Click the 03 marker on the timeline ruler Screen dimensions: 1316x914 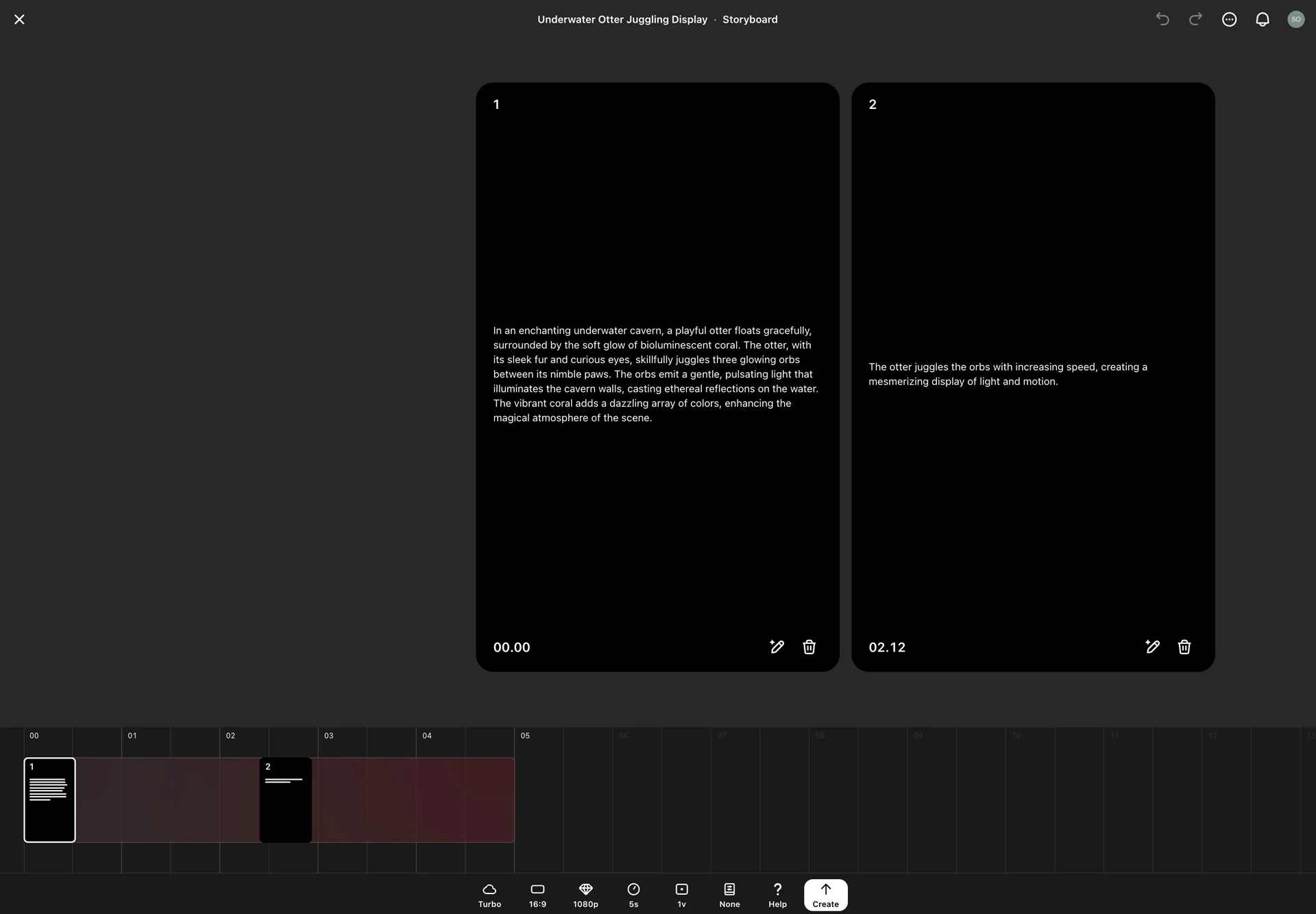pos(328,735)
